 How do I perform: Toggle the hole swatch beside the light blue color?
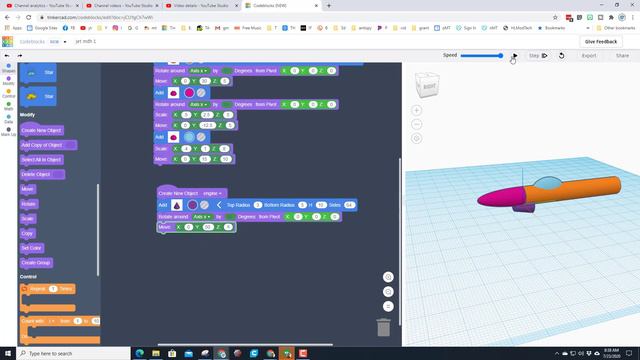(x=201, y=137)
